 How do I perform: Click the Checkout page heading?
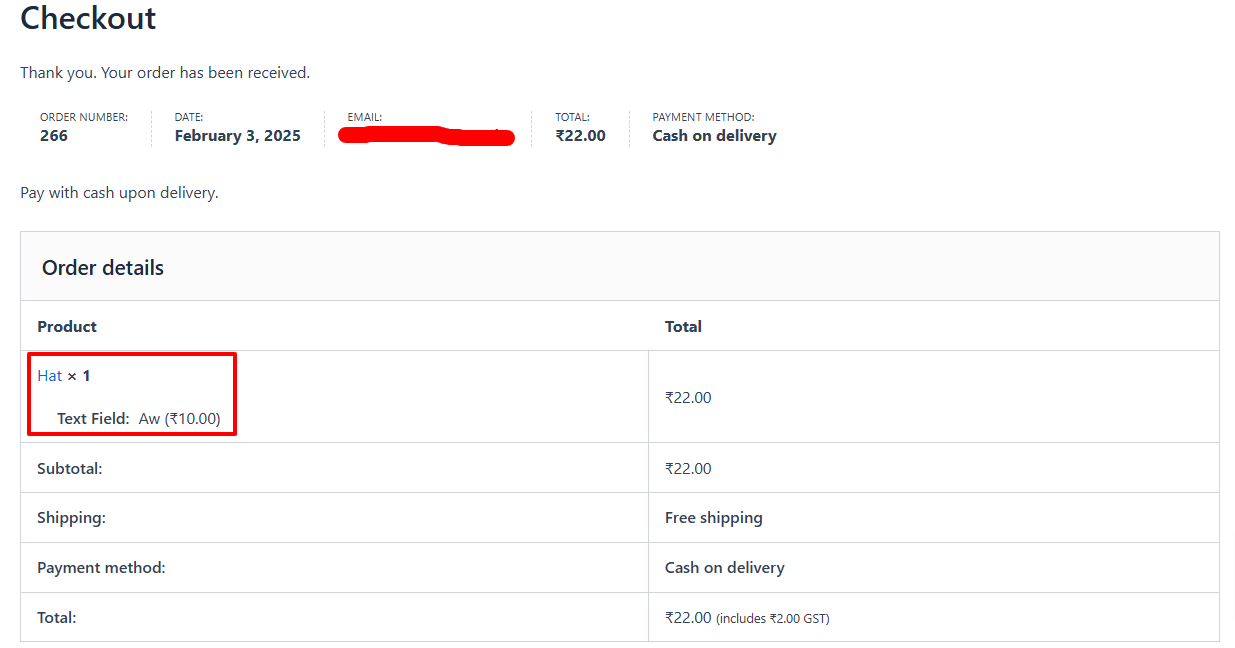[88, 18]
